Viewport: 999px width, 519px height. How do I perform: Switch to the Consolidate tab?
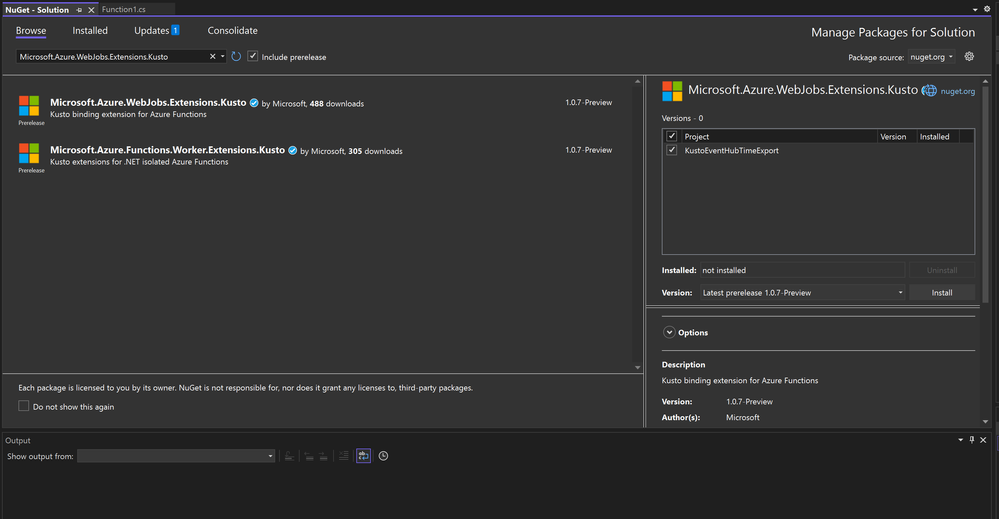coord(233,31)
